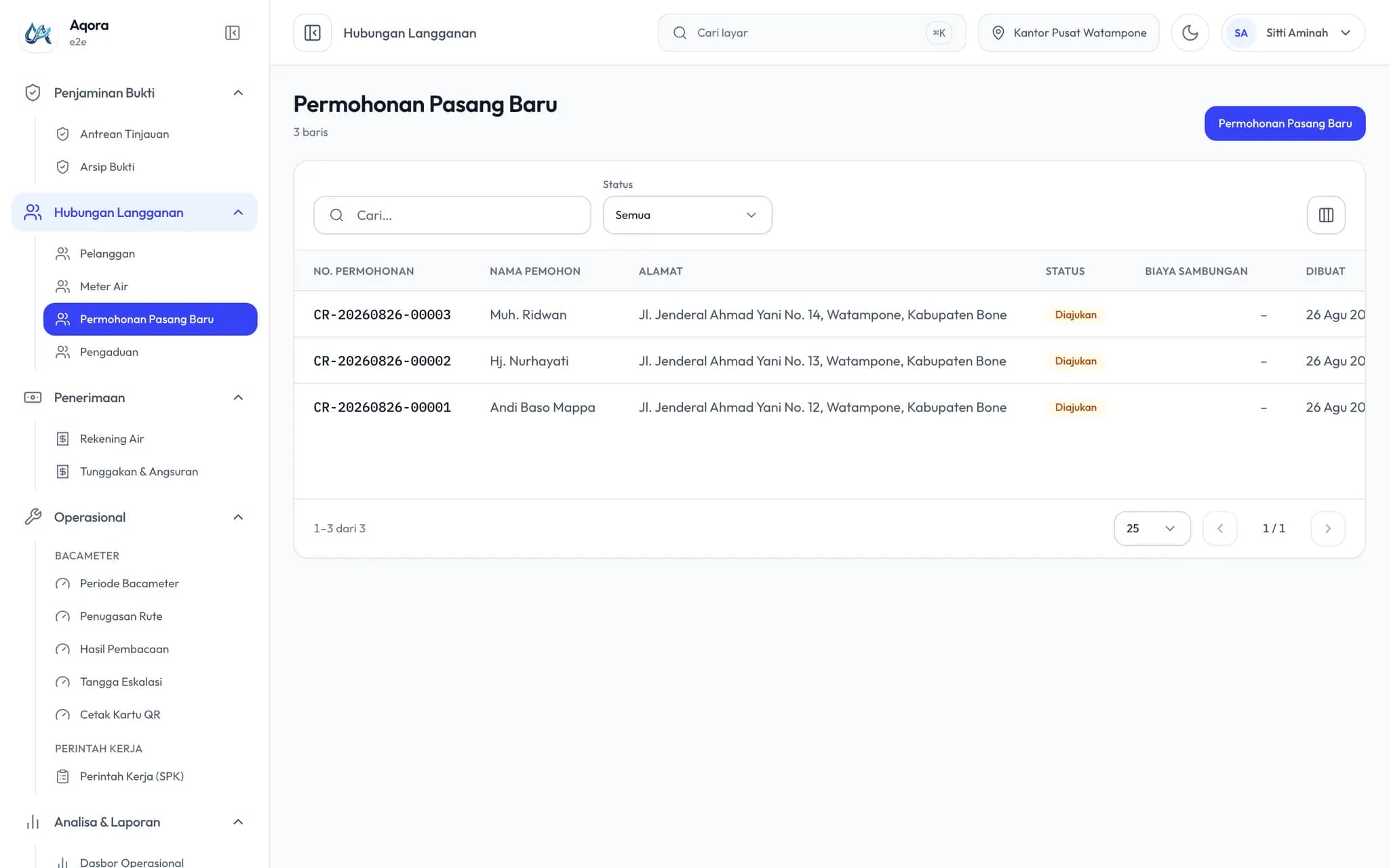
Task: Focus the Cari layar search field
Action: [811, 33]
